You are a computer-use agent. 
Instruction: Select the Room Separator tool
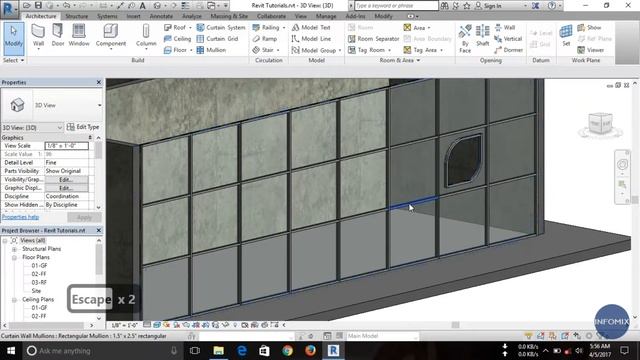click(373, 39)
